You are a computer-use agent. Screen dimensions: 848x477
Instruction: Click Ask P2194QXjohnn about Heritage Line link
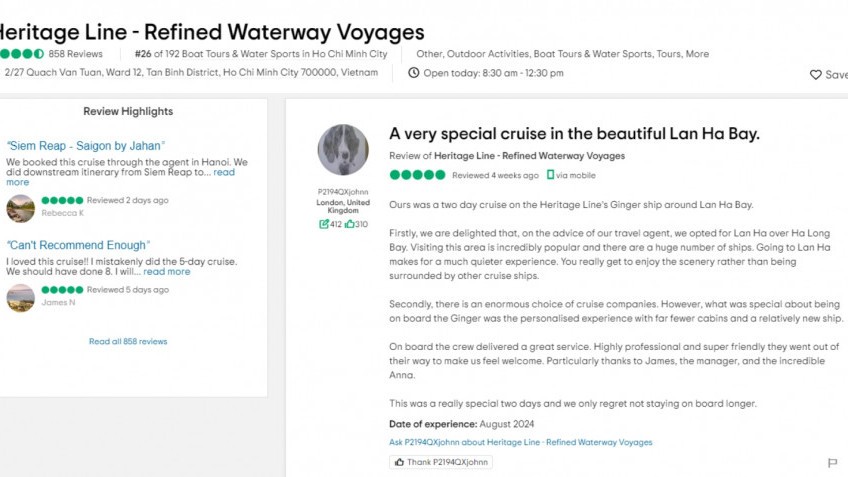[520, 442]
